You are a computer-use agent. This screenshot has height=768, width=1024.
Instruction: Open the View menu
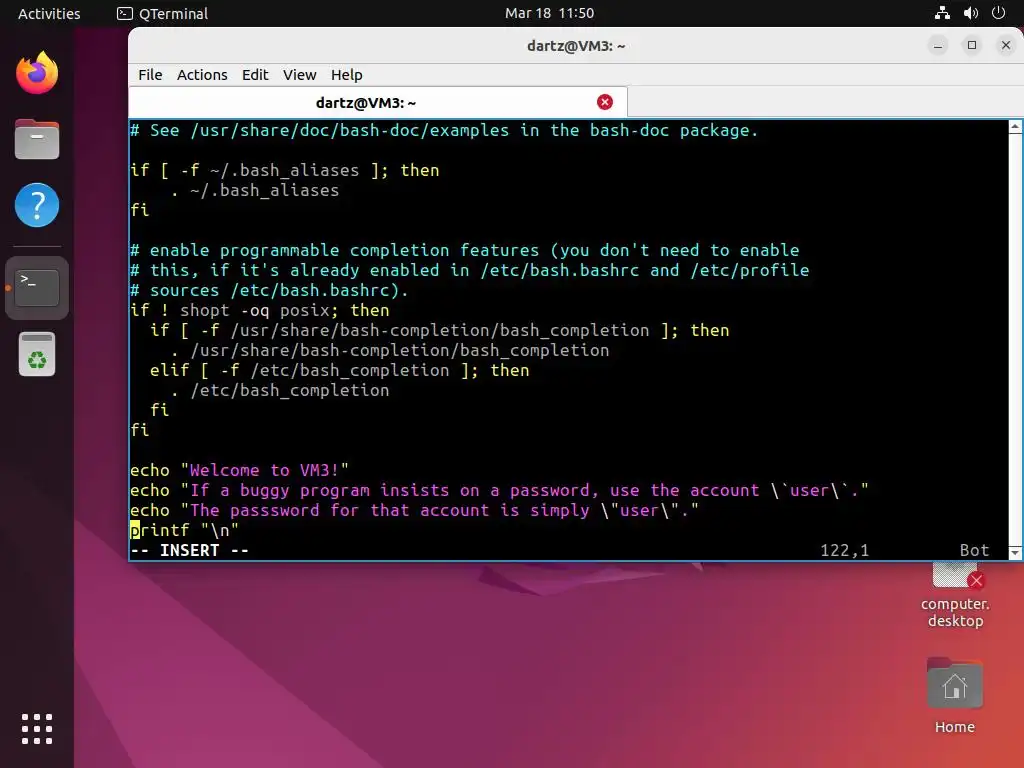(x=299, y=75)
